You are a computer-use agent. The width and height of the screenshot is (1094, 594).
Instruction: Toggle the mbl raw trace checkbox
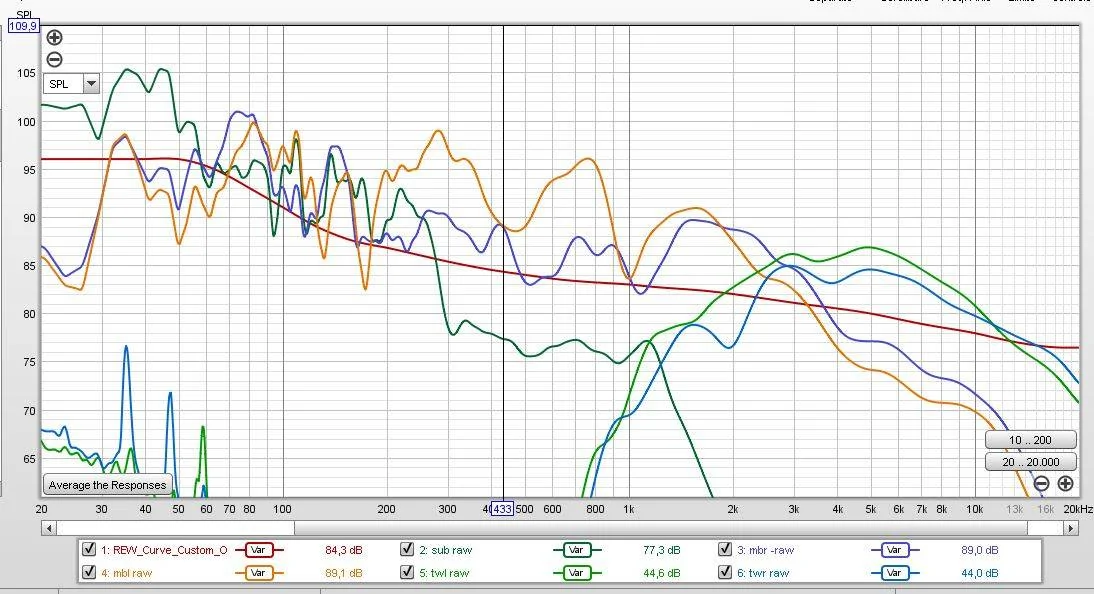(x=89, y=572)
